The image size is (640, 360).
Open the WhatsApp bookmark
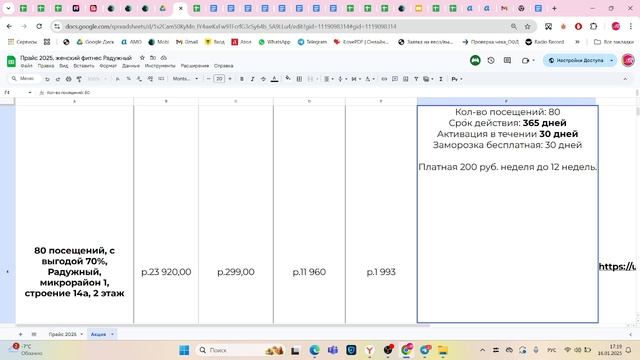pyautogui.click(x=274, y=42)
